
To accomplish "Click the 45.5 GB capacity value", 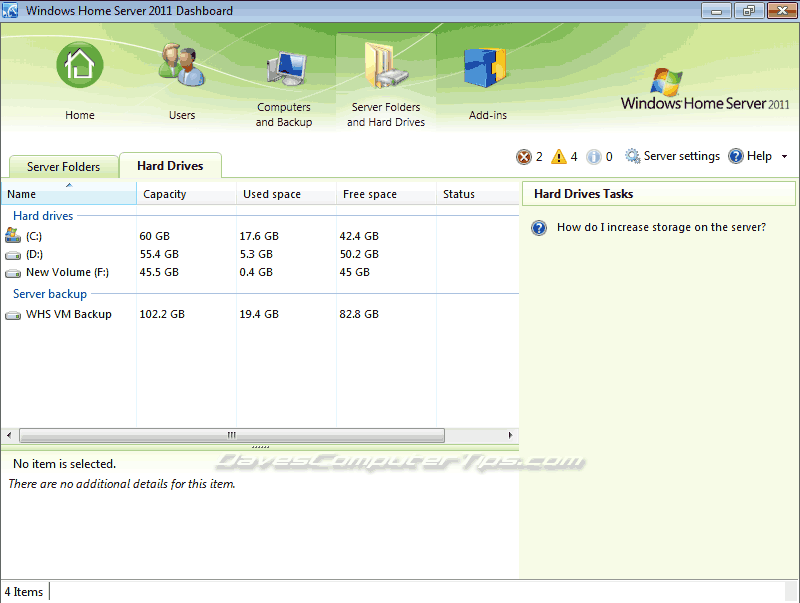I will coord(159,272).
